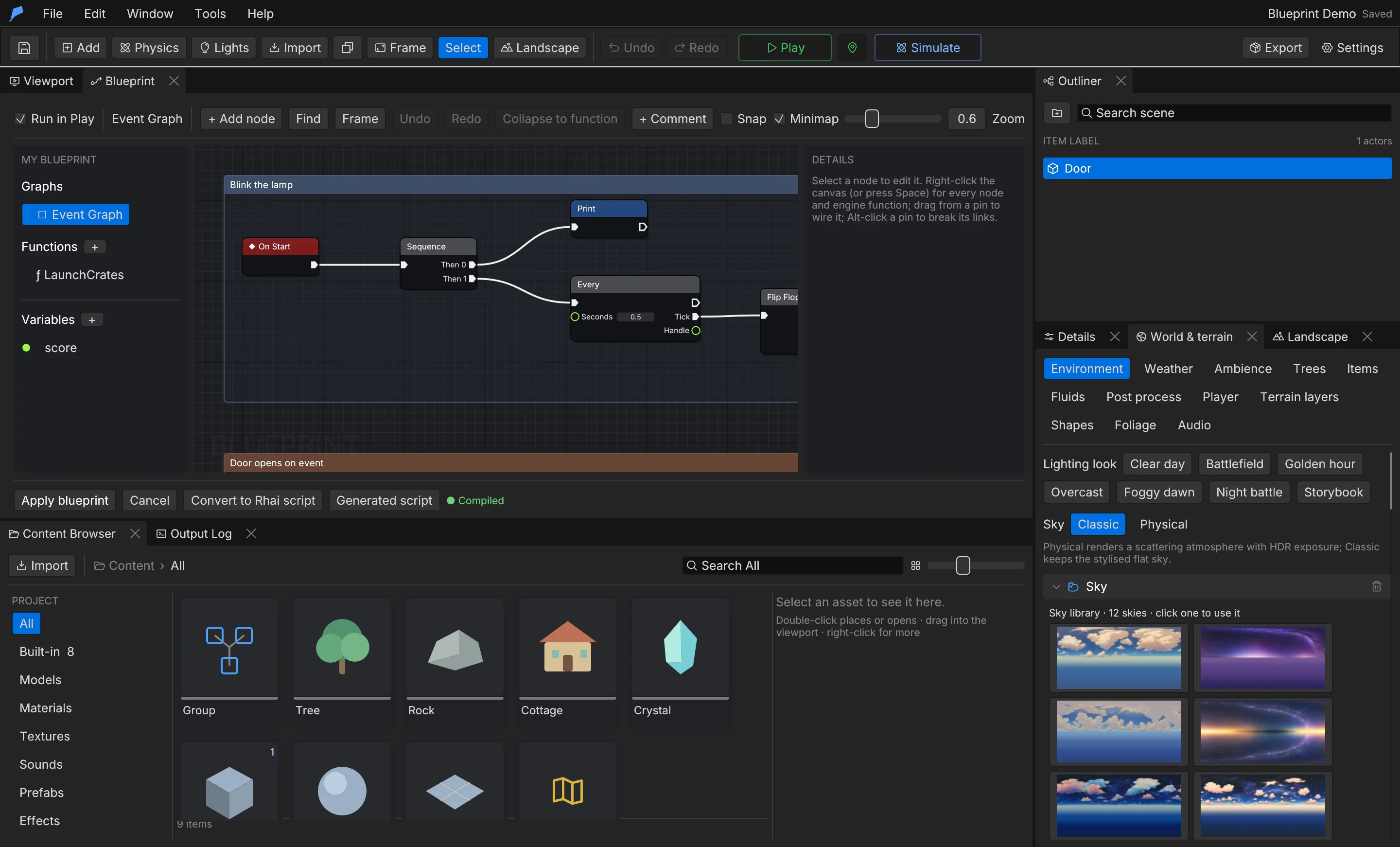The width and height of the screenshot is (1400, 847).
Task: Select the Select tool toggle
Action: pyautogui.click(x=462, y=48)
